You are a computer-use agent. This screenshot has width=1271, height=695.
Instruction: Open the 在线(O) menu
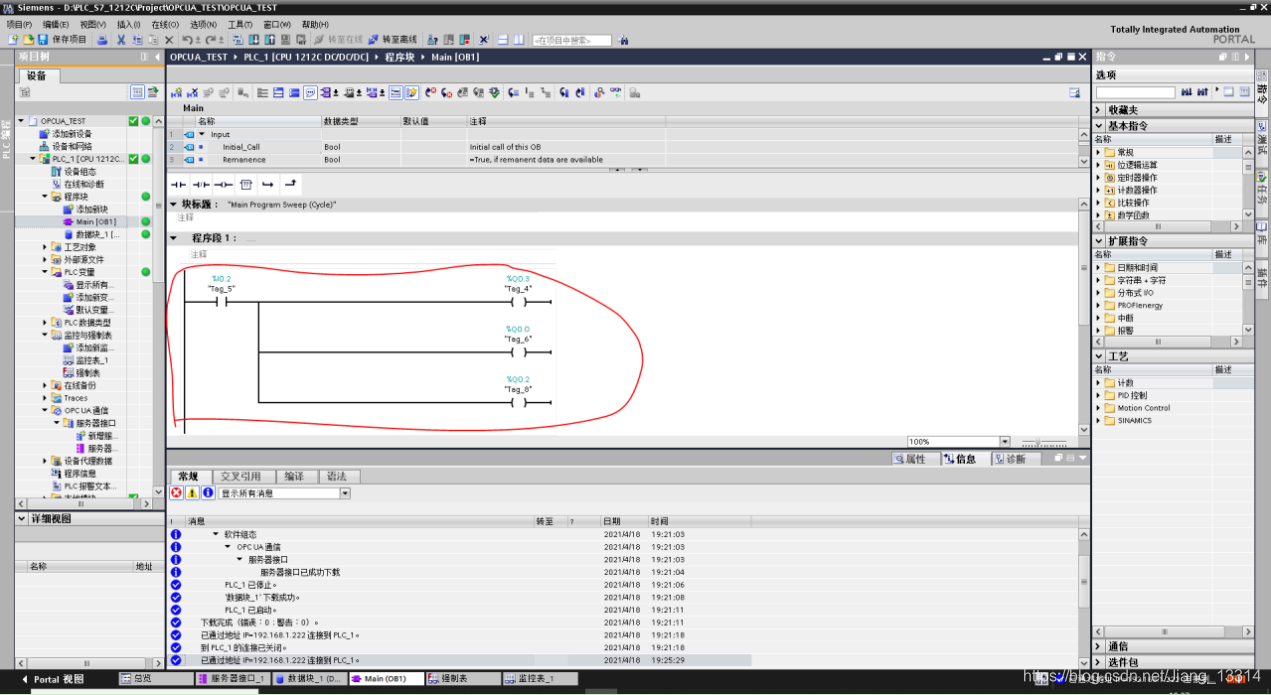tap(165, 24)
